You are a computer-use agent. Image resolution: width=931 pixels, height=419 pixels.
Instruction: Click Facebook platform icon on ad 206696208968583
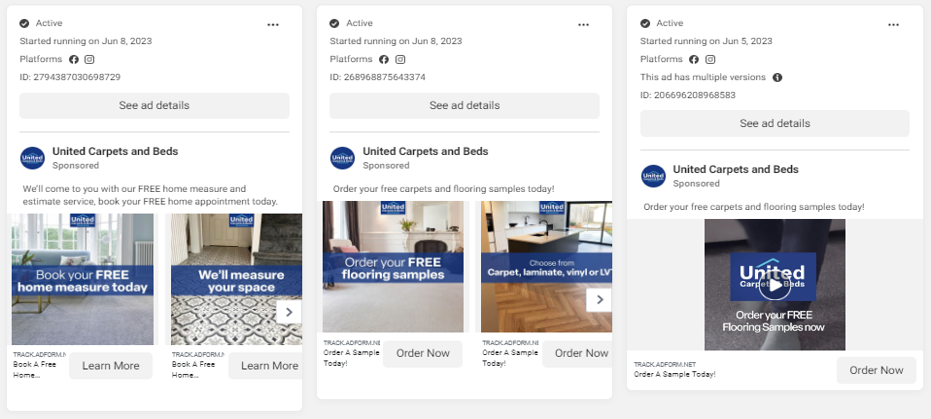(694, 59)
